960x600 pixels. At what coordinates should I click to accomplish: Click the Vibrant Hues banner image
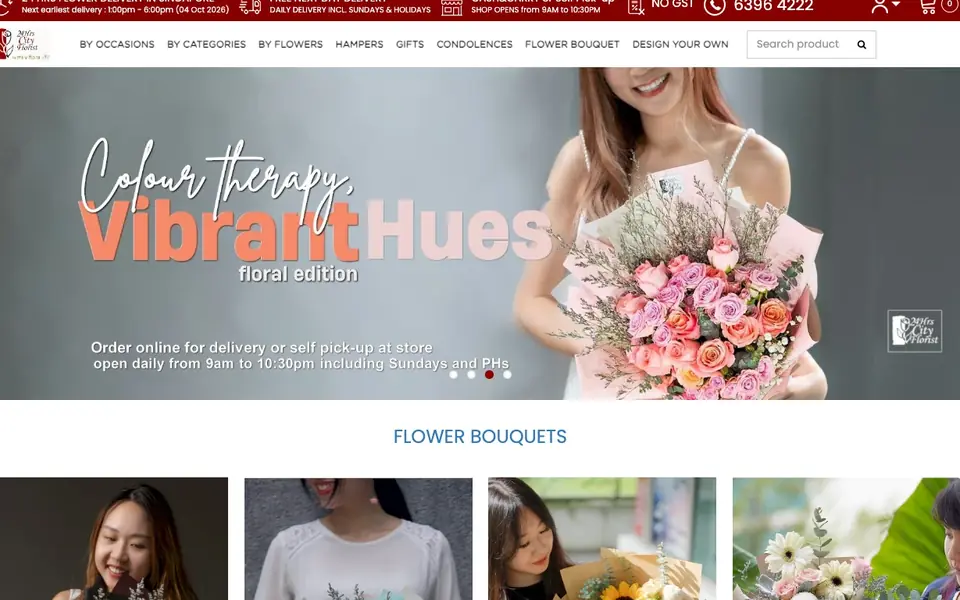tap(480, 233)
